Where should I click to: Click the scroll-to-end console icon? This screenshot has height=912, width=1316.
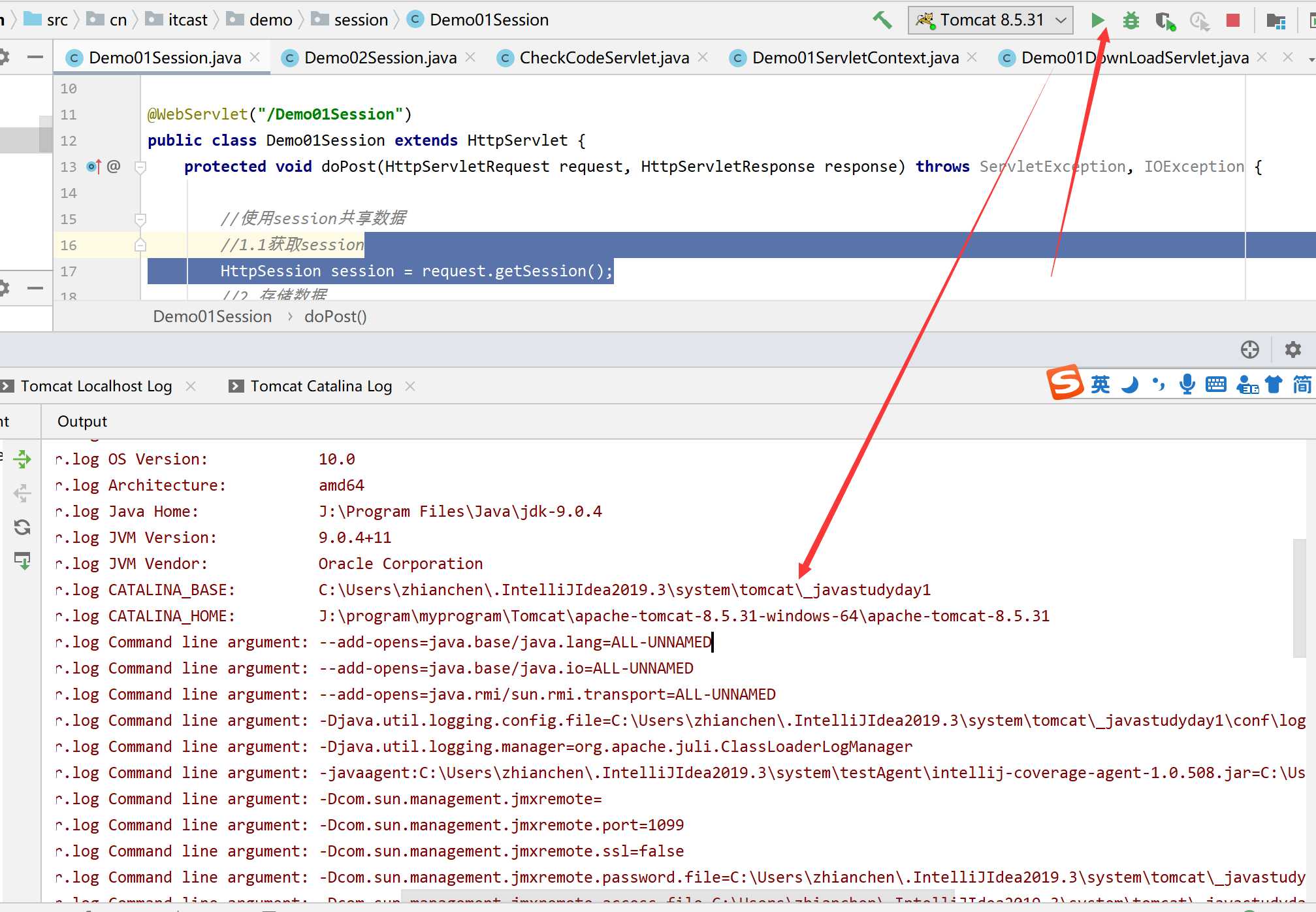tap(22, 561)
